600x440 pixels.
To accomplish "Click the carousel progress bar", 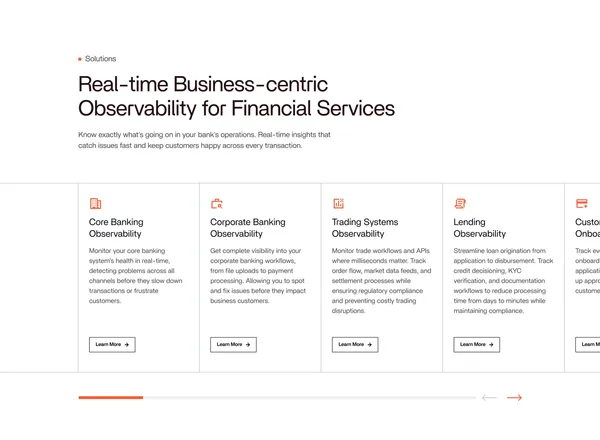I will pyautogui.click(x=277, y=398).
